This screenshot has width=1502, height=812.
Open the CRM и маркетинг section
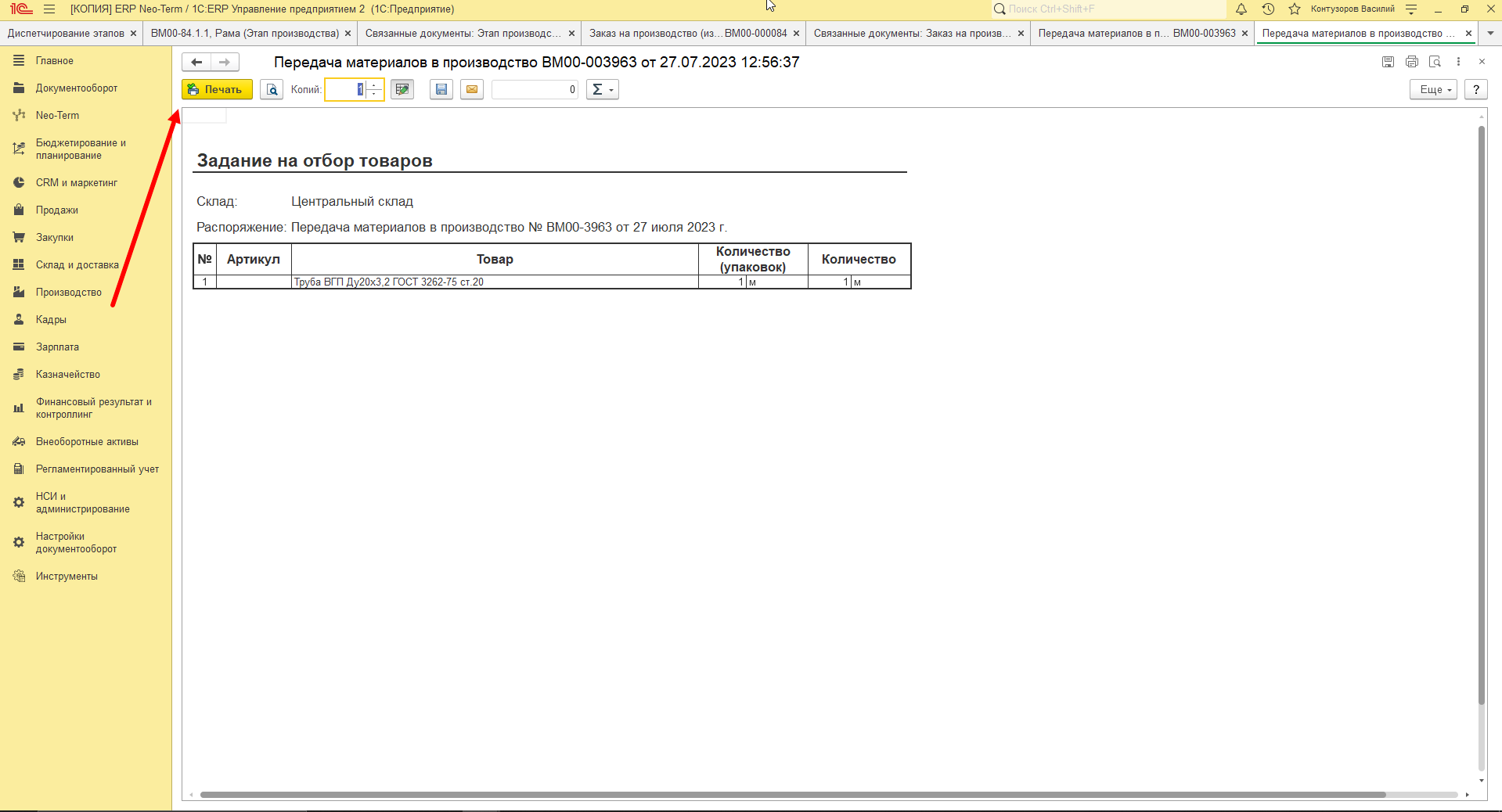[x=77, y=182]
